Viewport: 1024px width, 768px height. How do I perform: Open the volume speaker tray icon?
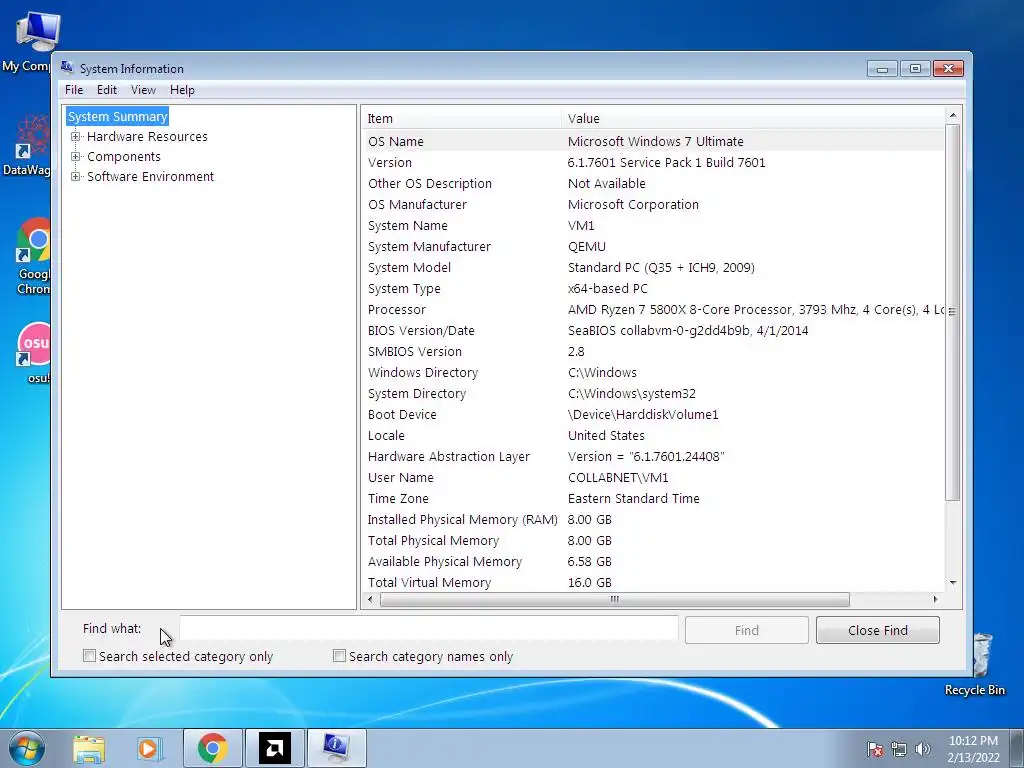click(x=923, y=749)
